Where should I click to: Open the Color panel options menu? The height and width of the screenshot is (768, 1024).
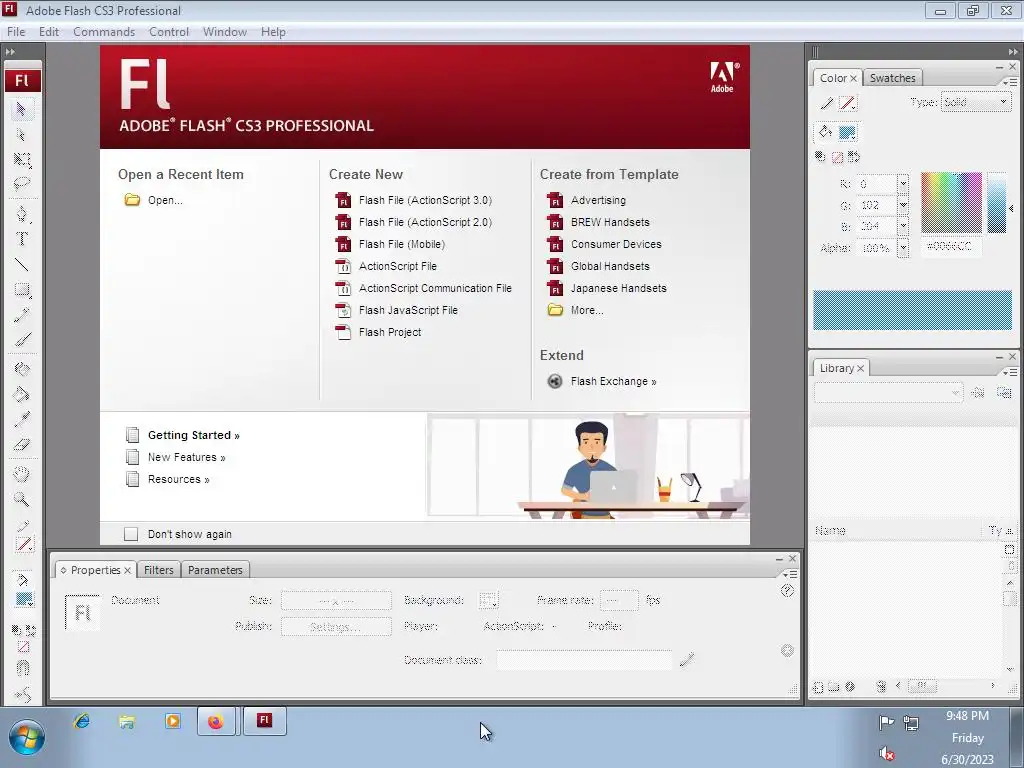1010,82
